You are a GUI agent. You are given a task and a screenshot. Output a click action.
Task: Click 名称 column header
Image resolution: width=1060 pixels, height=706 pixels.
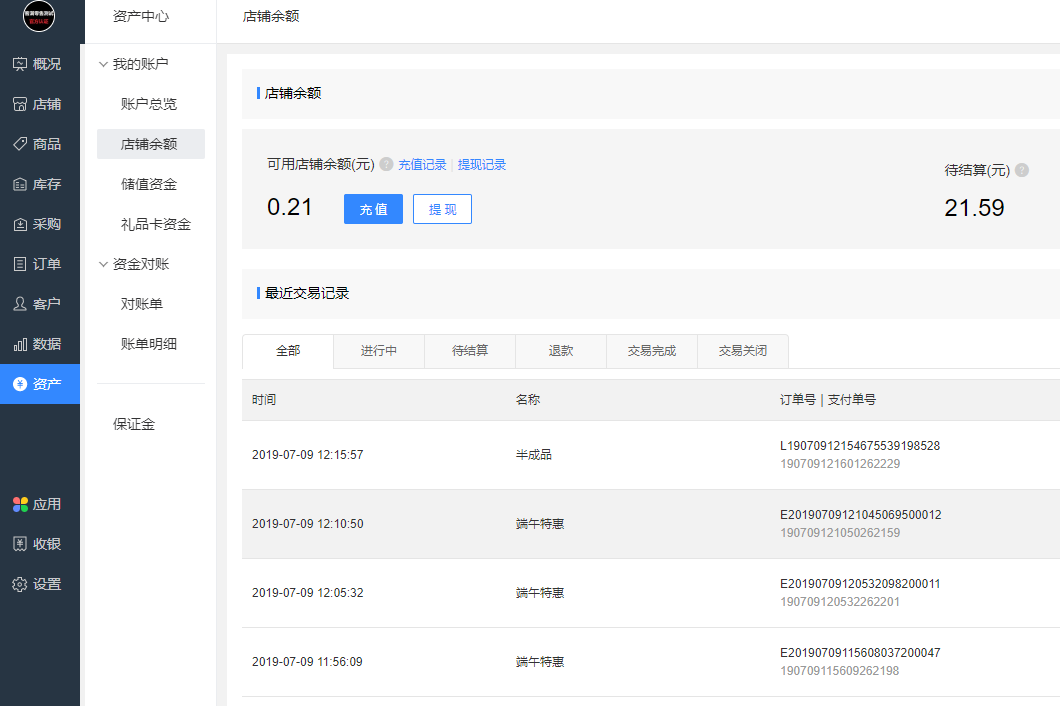pyautogui.click(x=528, y=400)
